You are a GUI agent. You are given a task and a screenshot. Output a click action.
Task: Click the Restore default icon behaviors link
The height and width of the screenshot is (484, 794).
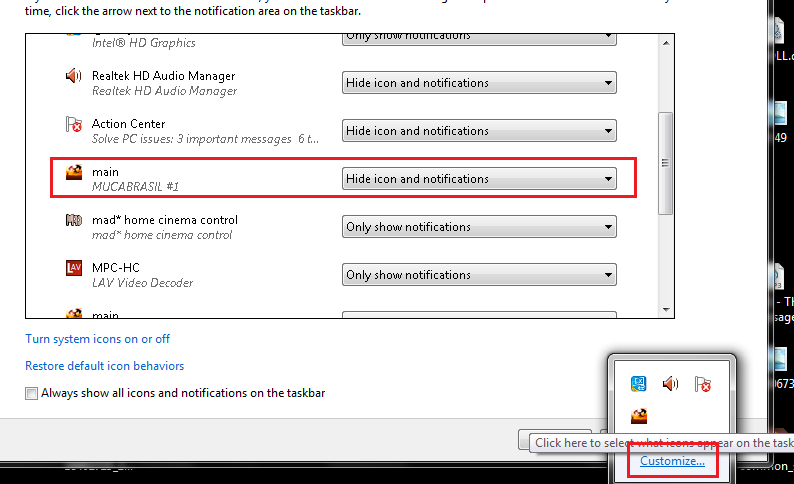coord(104,366)
